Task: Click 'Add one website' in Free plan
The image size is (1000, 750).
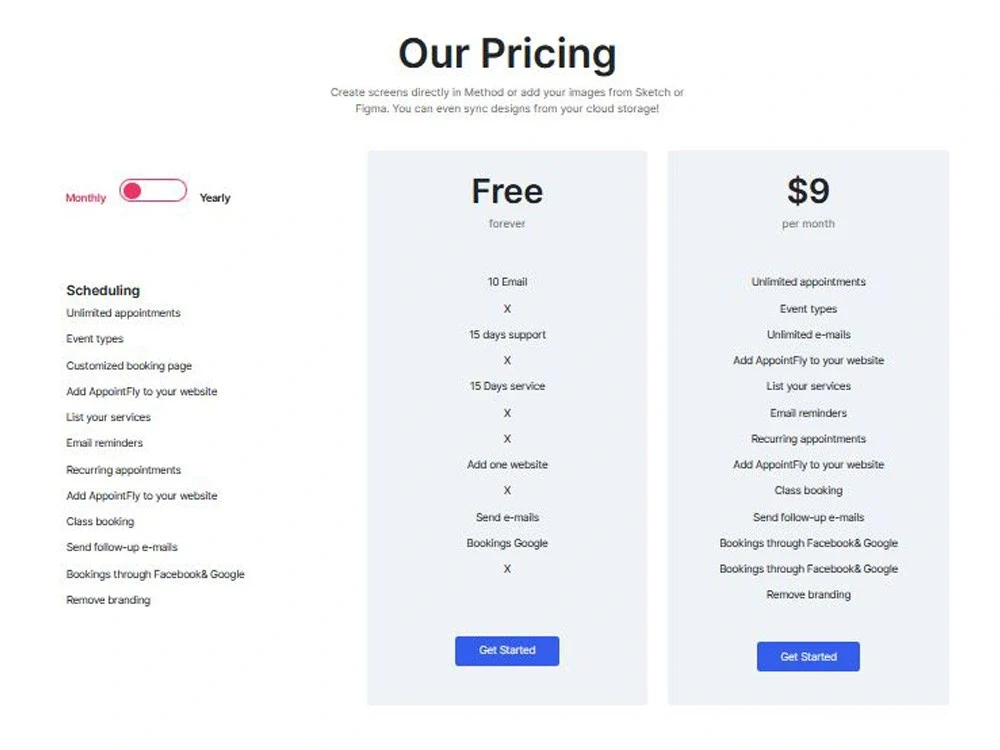Action: tap(507, 464)
